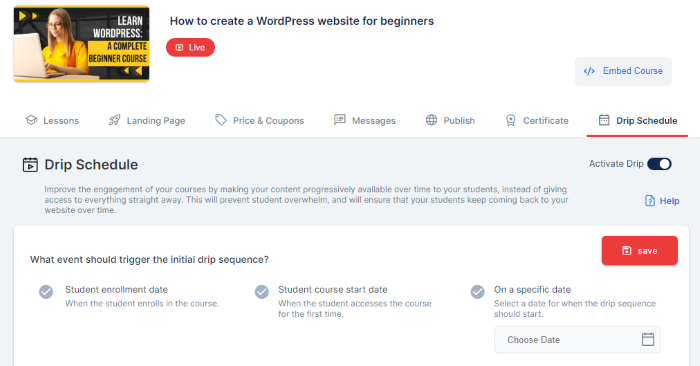Select Student course start date option
Image resolution: width=700 pixels, height=366 pixels.
[262, 292]
